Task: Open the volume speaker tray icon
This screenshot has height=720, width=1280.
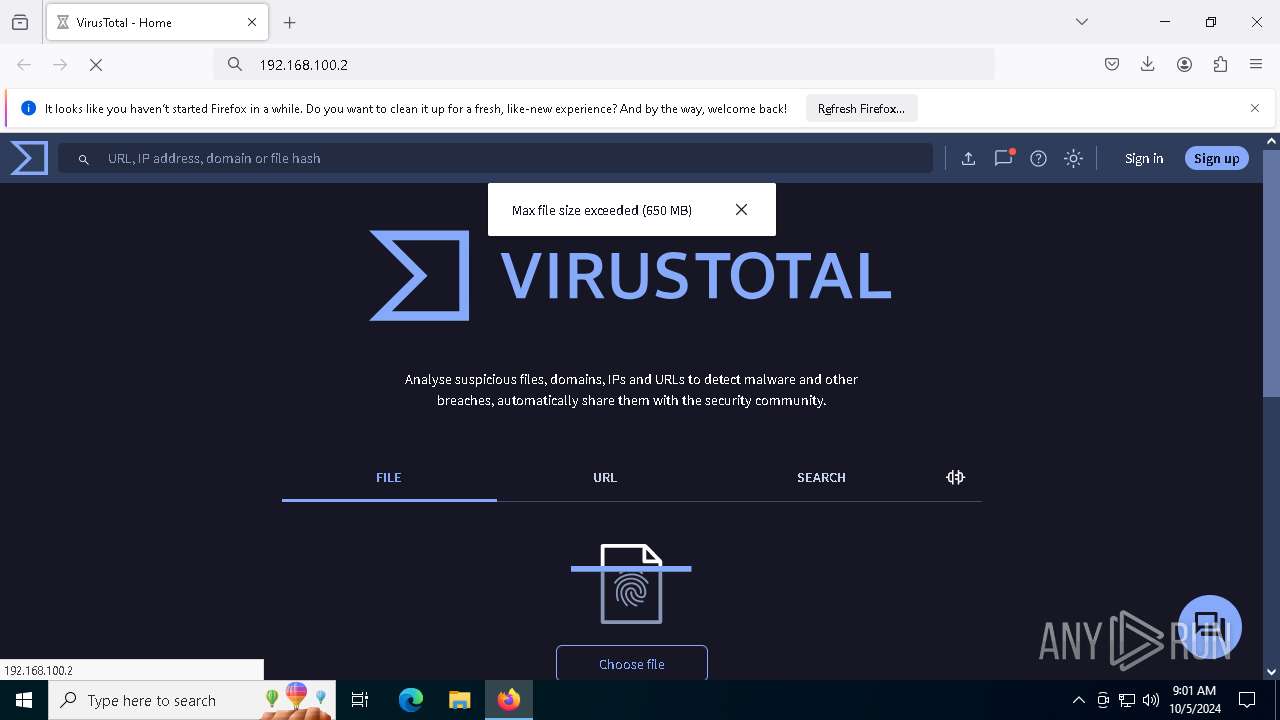Action: tap(1151, 700)
